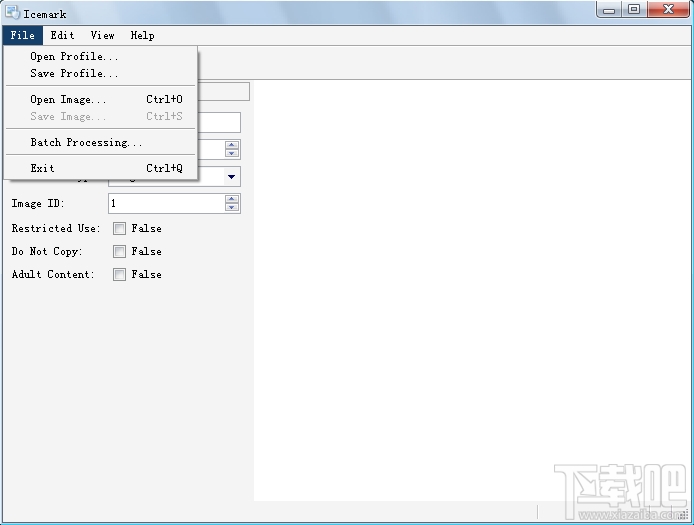This screenshot has height=525, width=694.
Task: Open the Help menu
Action: coord(143,35)
